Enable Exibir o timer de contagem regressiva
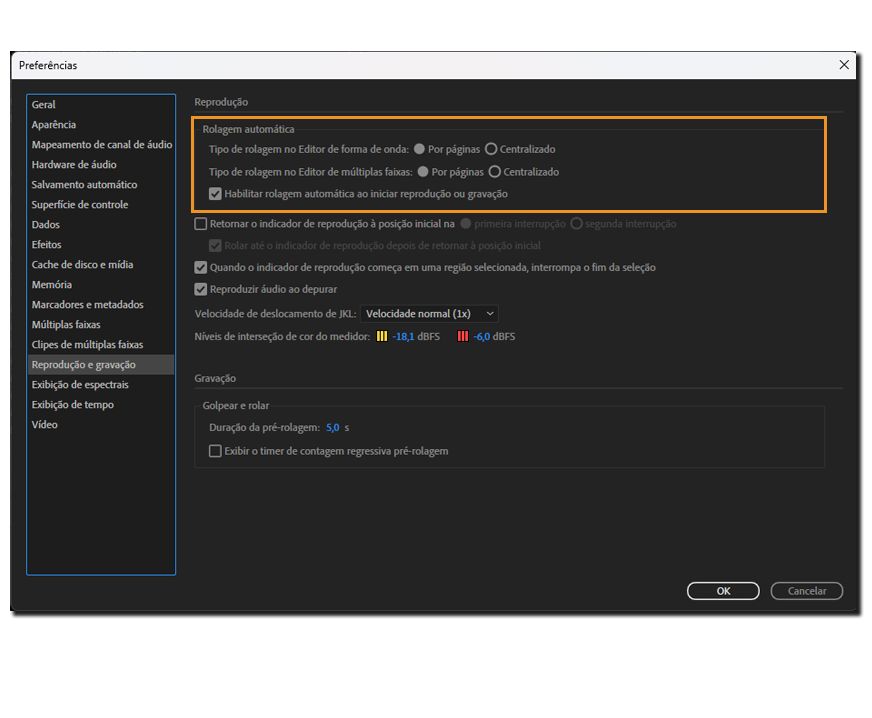The height and width of the screenshot is (718, 872). coord(215,451)
